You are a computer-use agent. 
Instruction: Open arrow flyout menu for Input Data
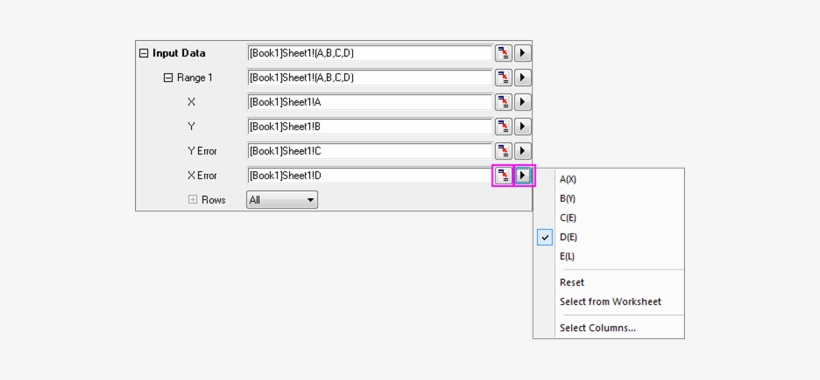tap(523, 53)
